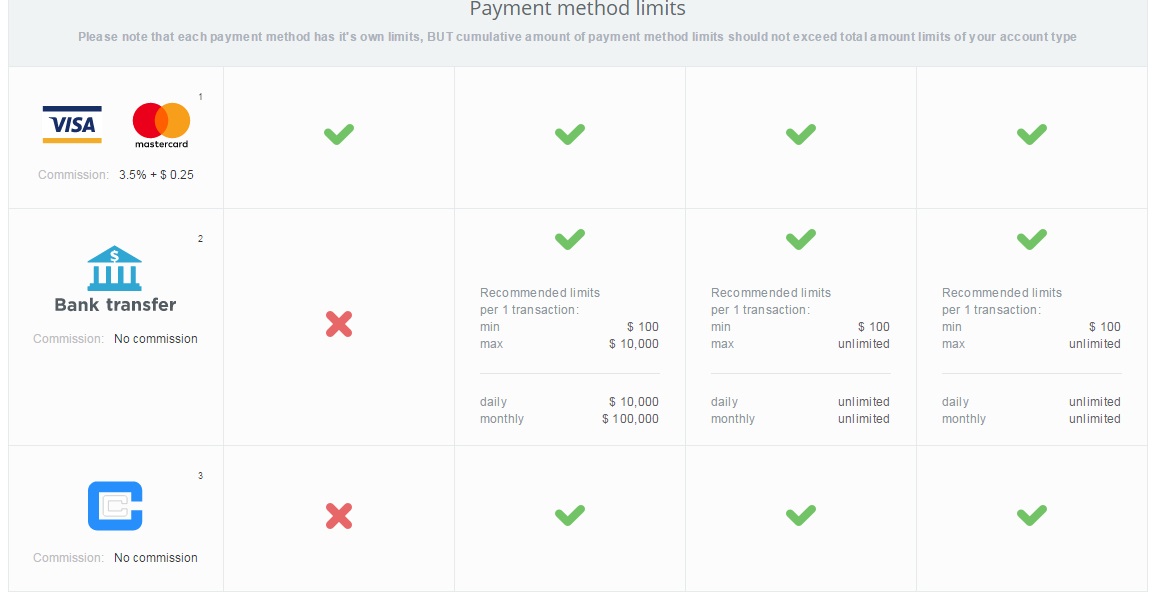Open footnote 2 beside Bank transfer icon
The height and width of the screenshot is (599, 1155).
coord(200,239)
